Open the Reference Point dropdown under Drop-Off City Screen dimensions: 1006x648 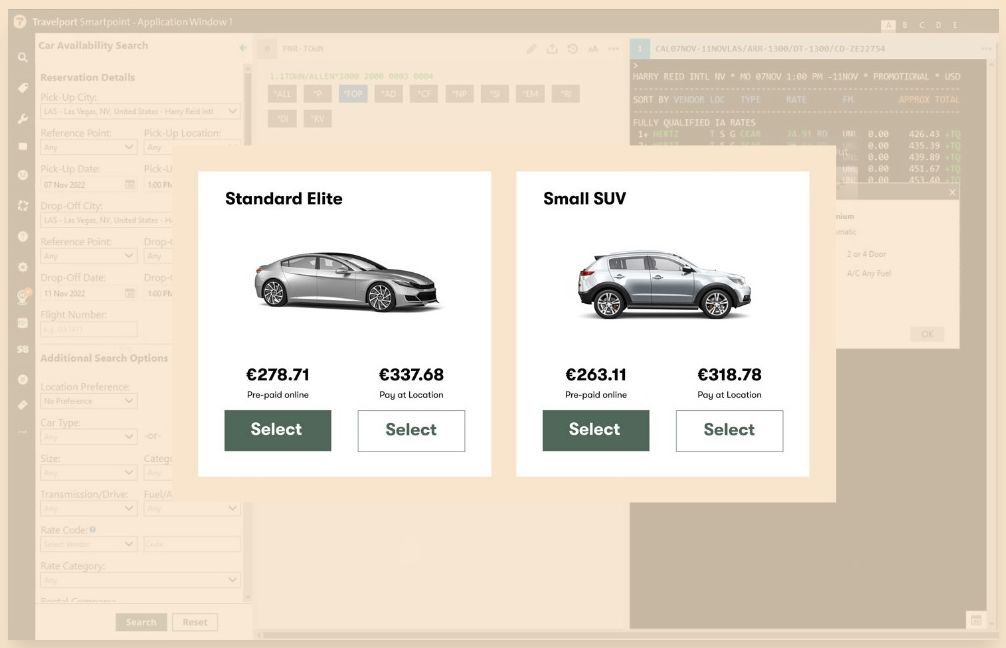pos(89,256)
